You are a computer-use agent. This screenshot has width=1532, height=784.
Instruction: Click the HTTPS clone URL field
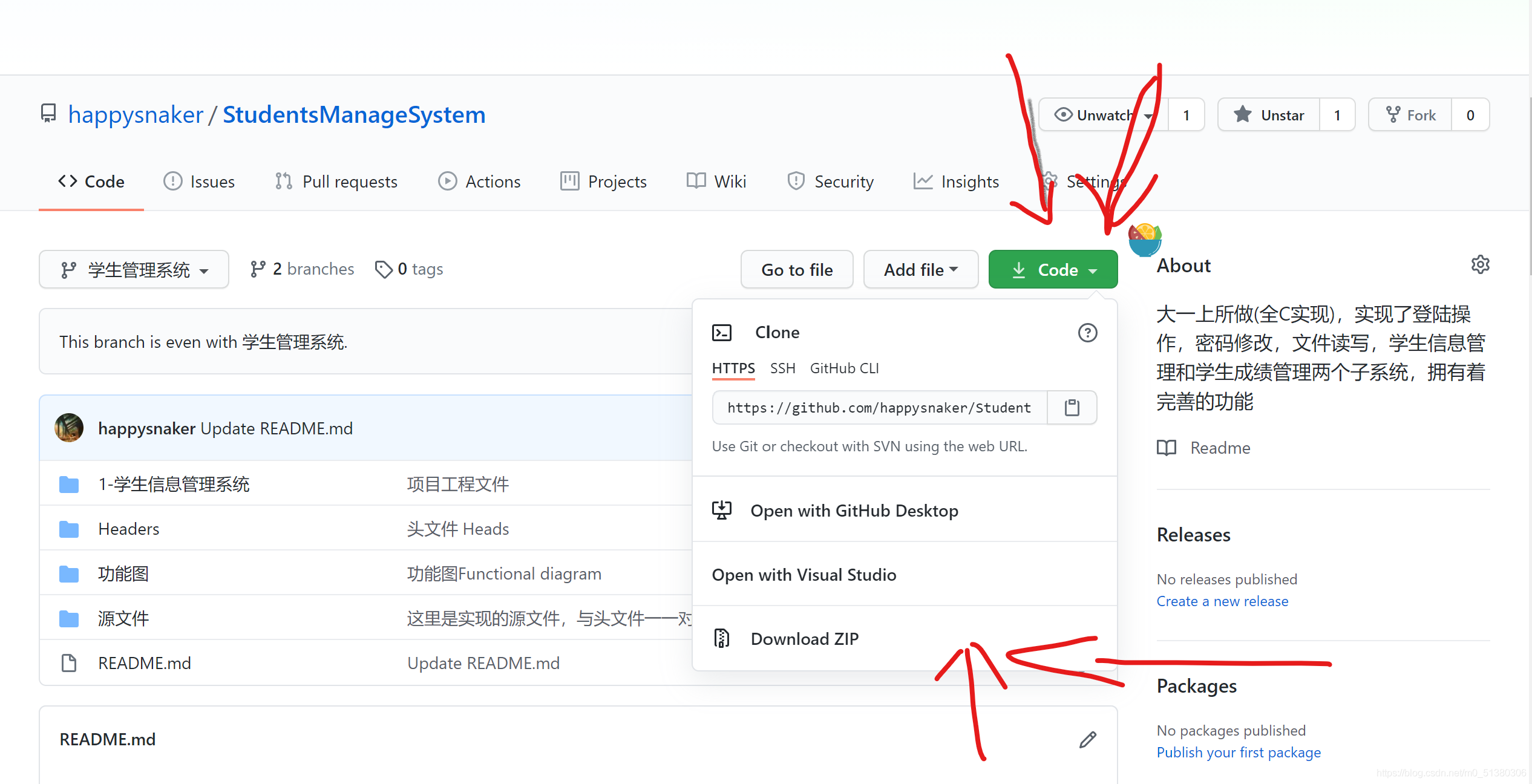click(x=879, y=408)
